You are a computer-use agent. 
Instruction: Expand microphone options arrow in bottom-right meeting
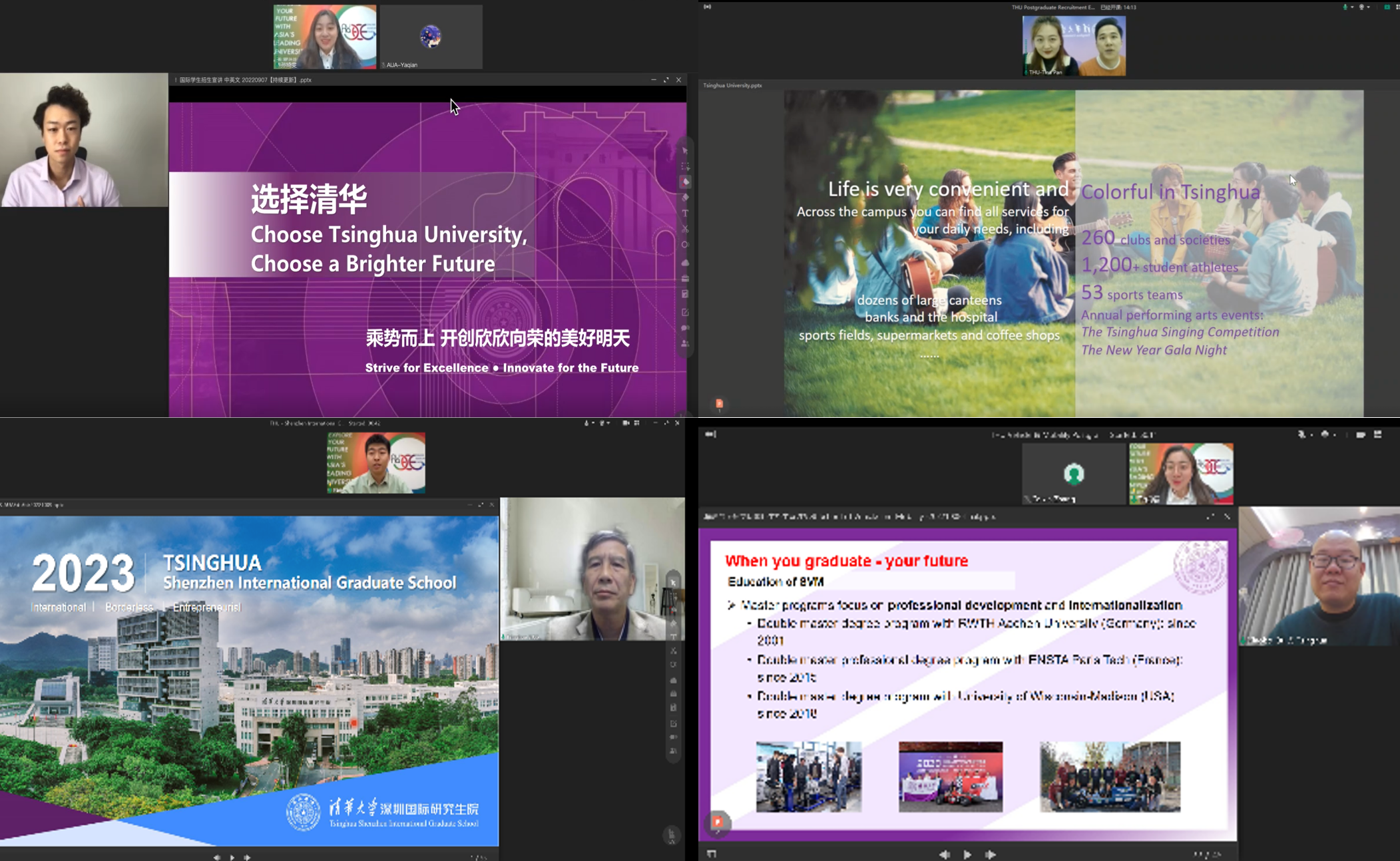(1311, 435)
